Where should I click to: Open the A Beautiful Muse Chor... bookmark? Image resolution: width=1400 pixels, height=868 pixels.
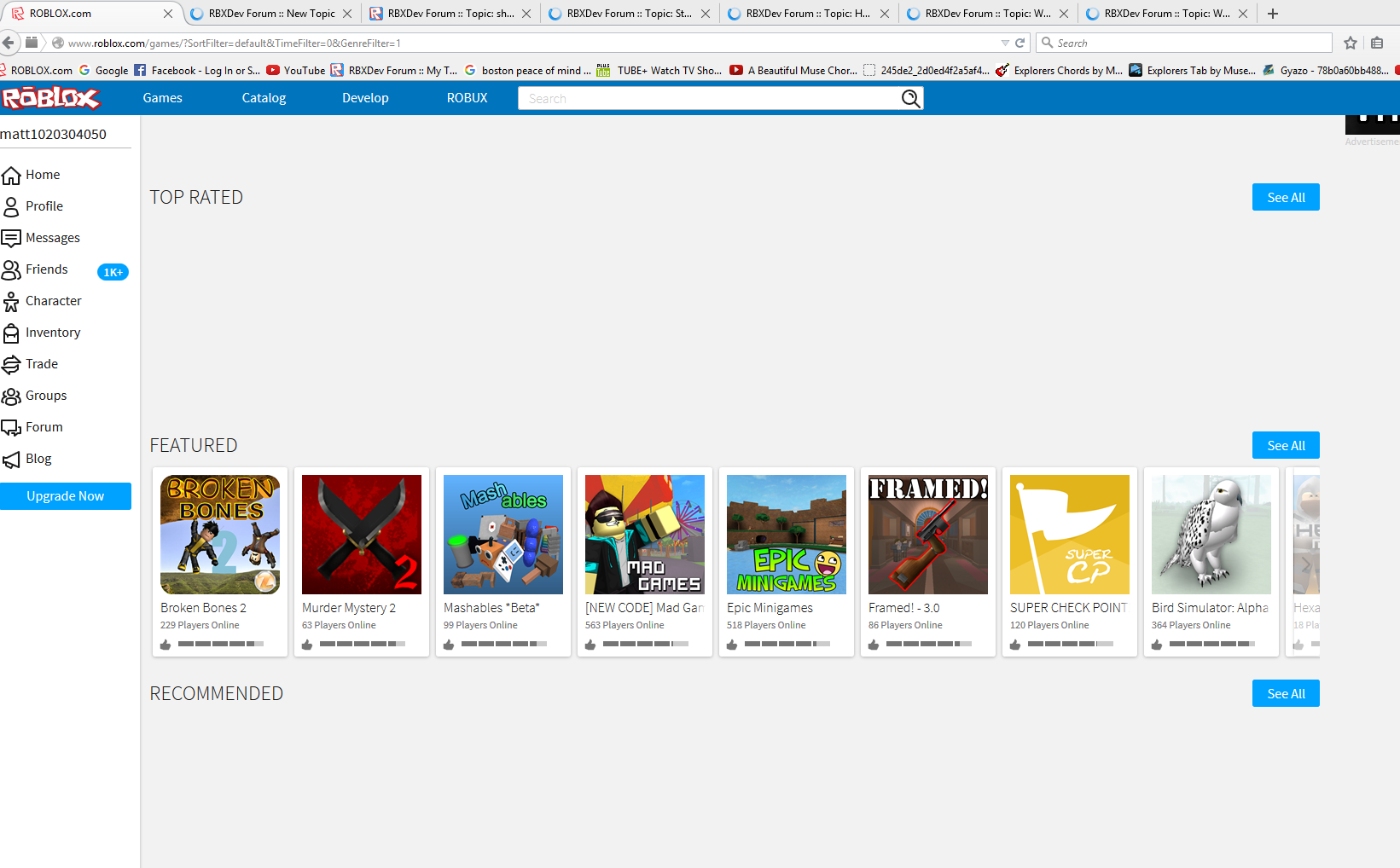[x=794, y=71]
